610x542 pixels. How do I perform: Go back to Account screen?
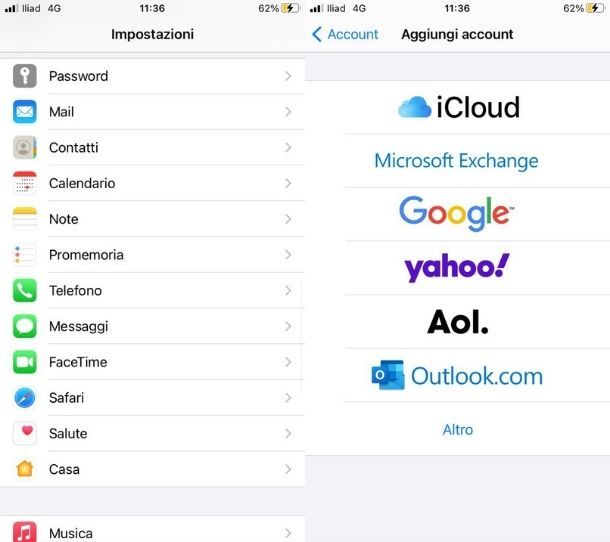coord(345,34)
